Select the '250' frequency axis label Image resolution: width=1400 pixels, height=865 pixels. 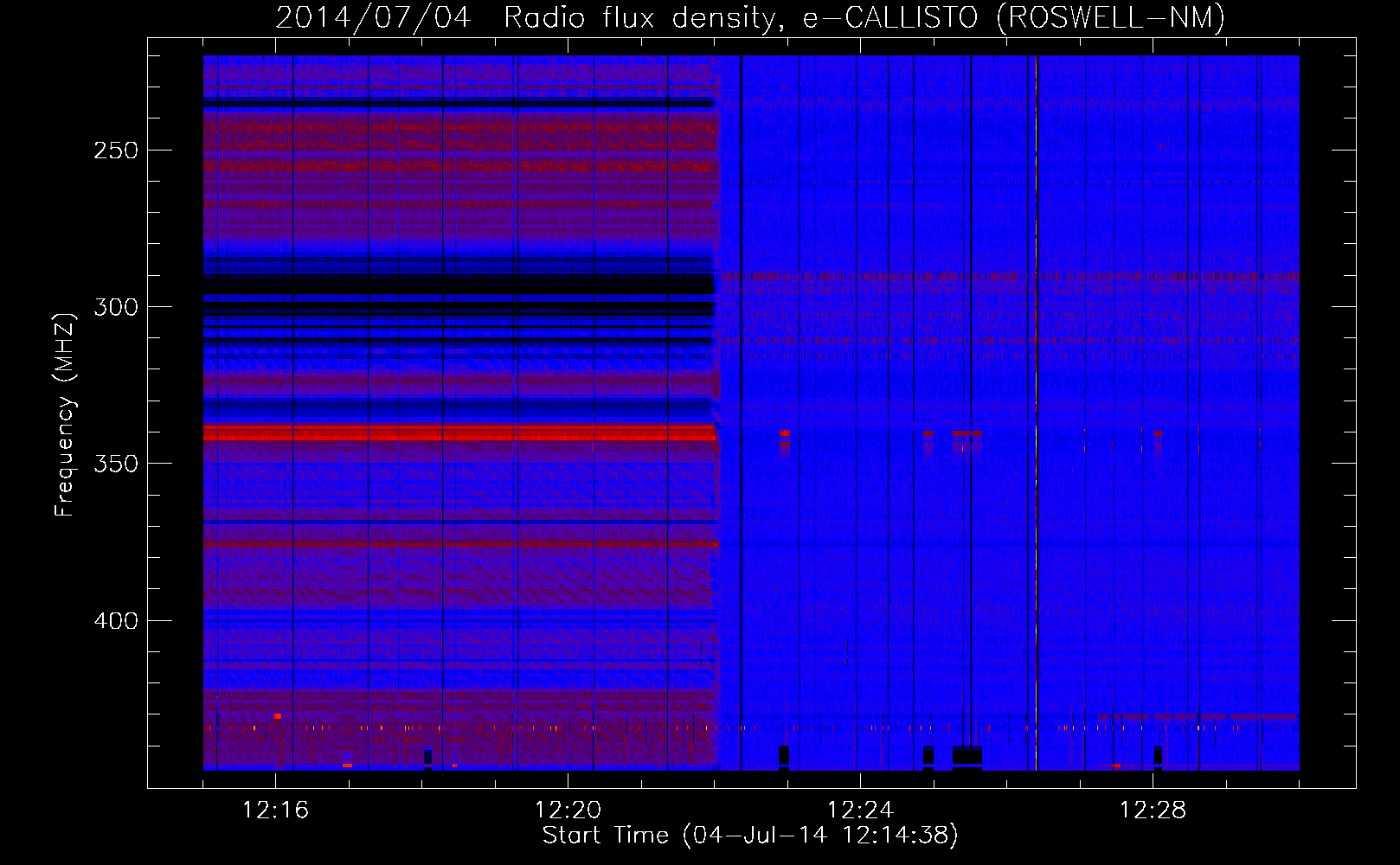point(116,151)
